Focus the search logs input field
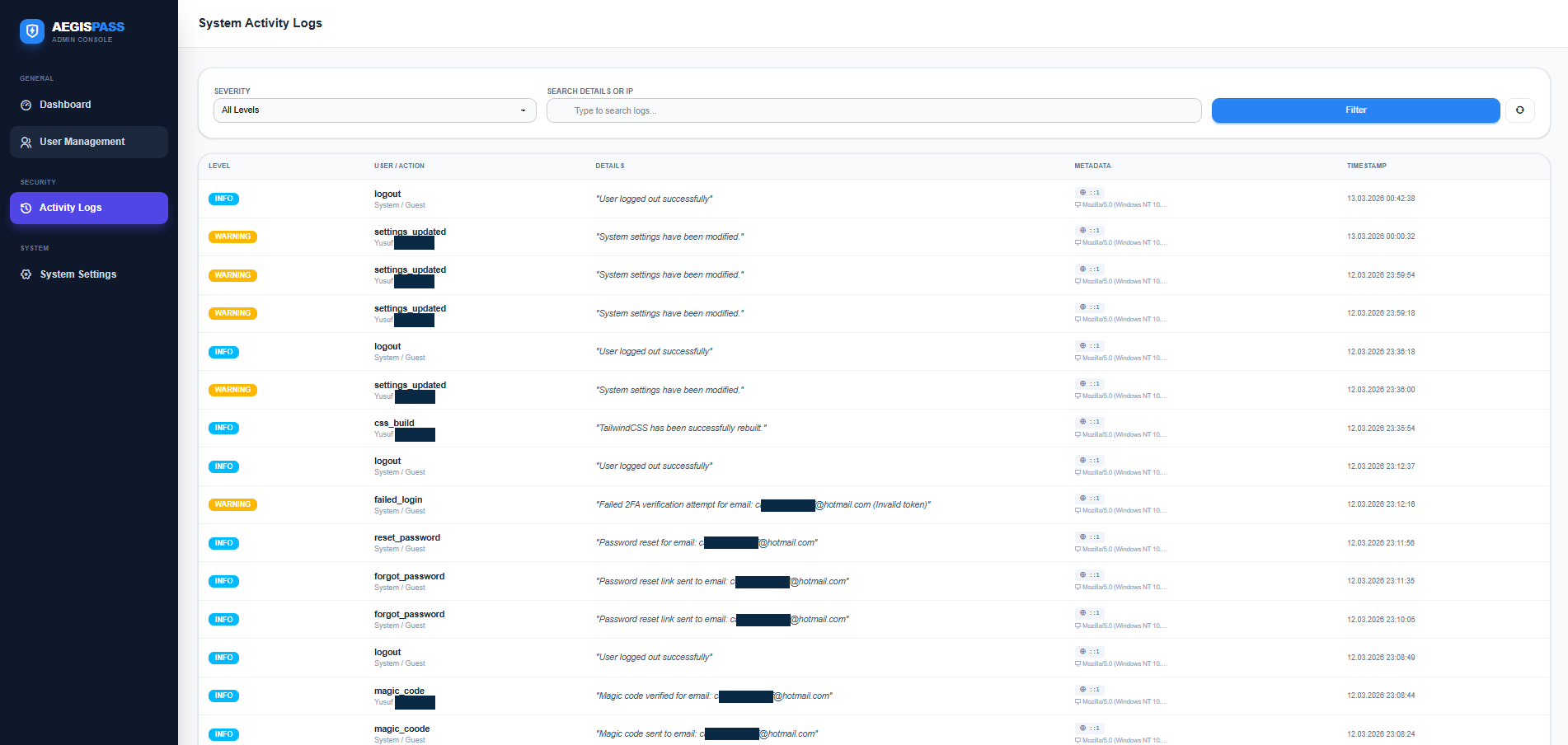The width and height of the screenshot is (1568, 745). [x=874, y=110]
